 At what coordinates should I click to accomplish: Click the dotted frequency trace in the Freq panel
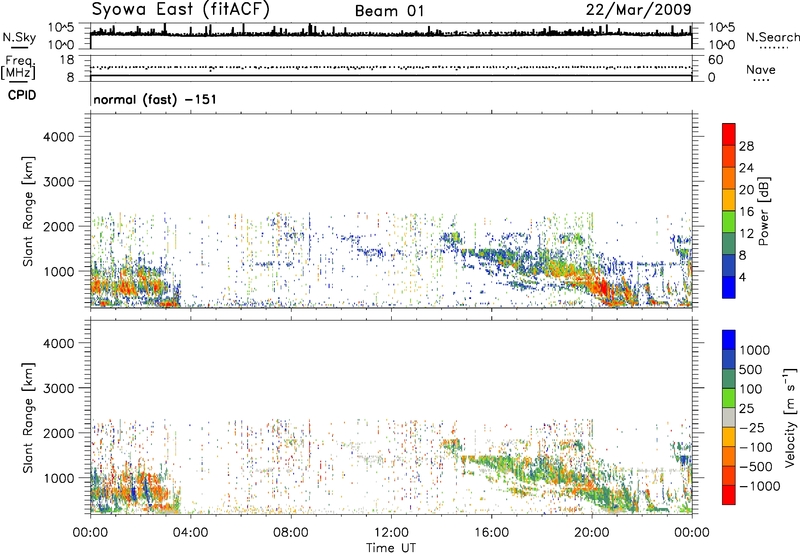[391, 67]
